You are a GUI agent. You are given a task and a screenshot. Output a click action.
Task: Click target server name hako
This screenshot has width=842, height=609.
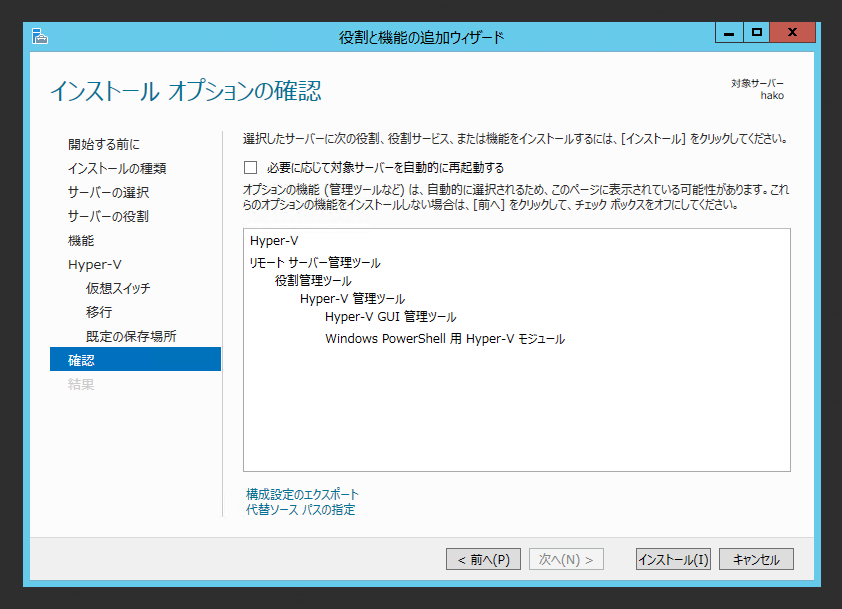coord(772,96)
